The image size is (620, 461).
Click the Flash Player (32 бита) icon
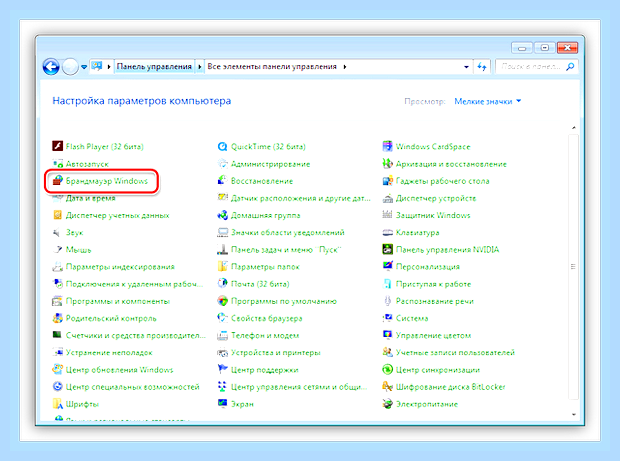58,146
